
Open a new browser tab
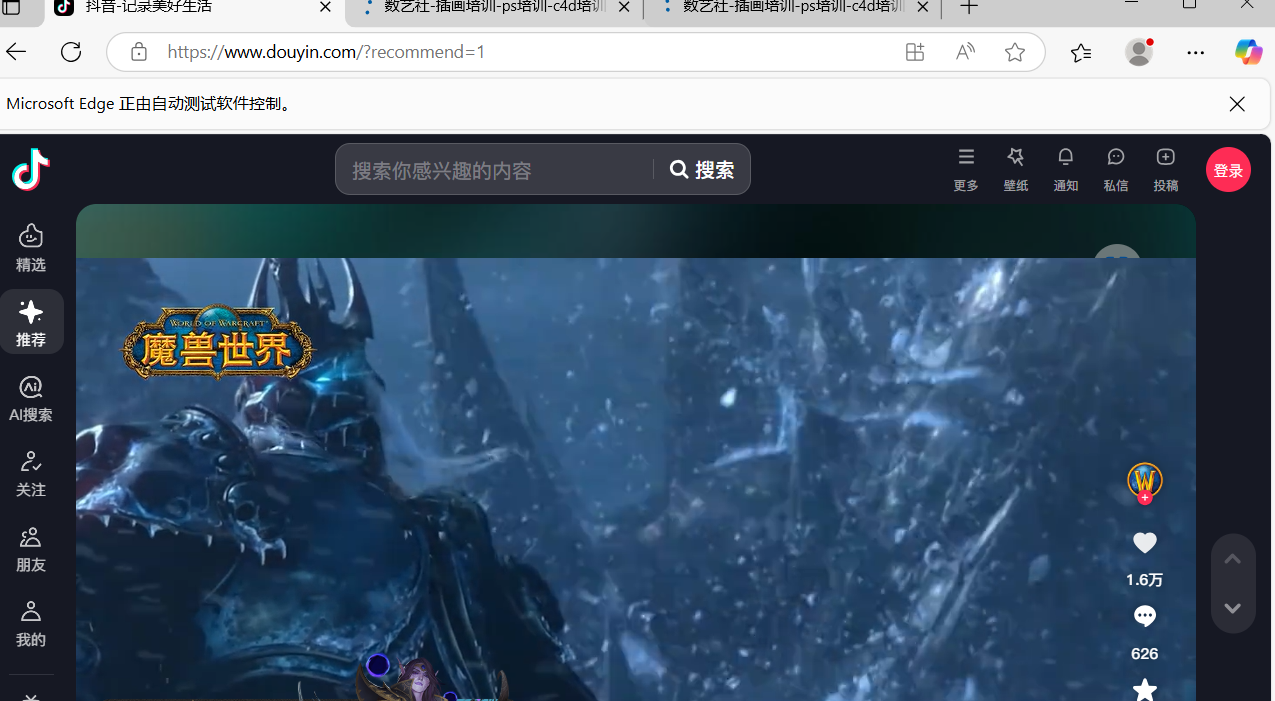tap(969, 7)
